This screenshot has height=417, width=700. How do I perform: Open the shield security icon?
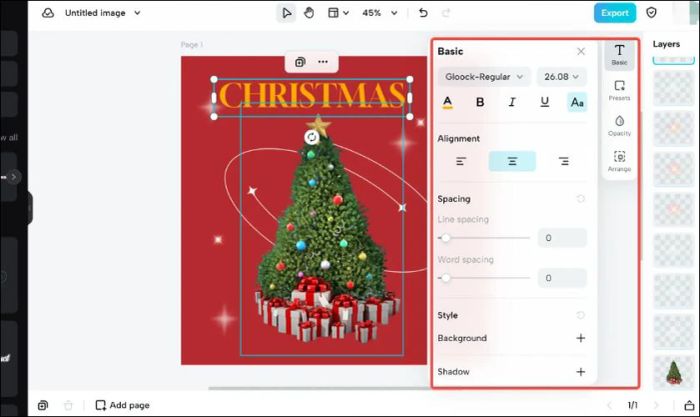[x=651, y=13]
